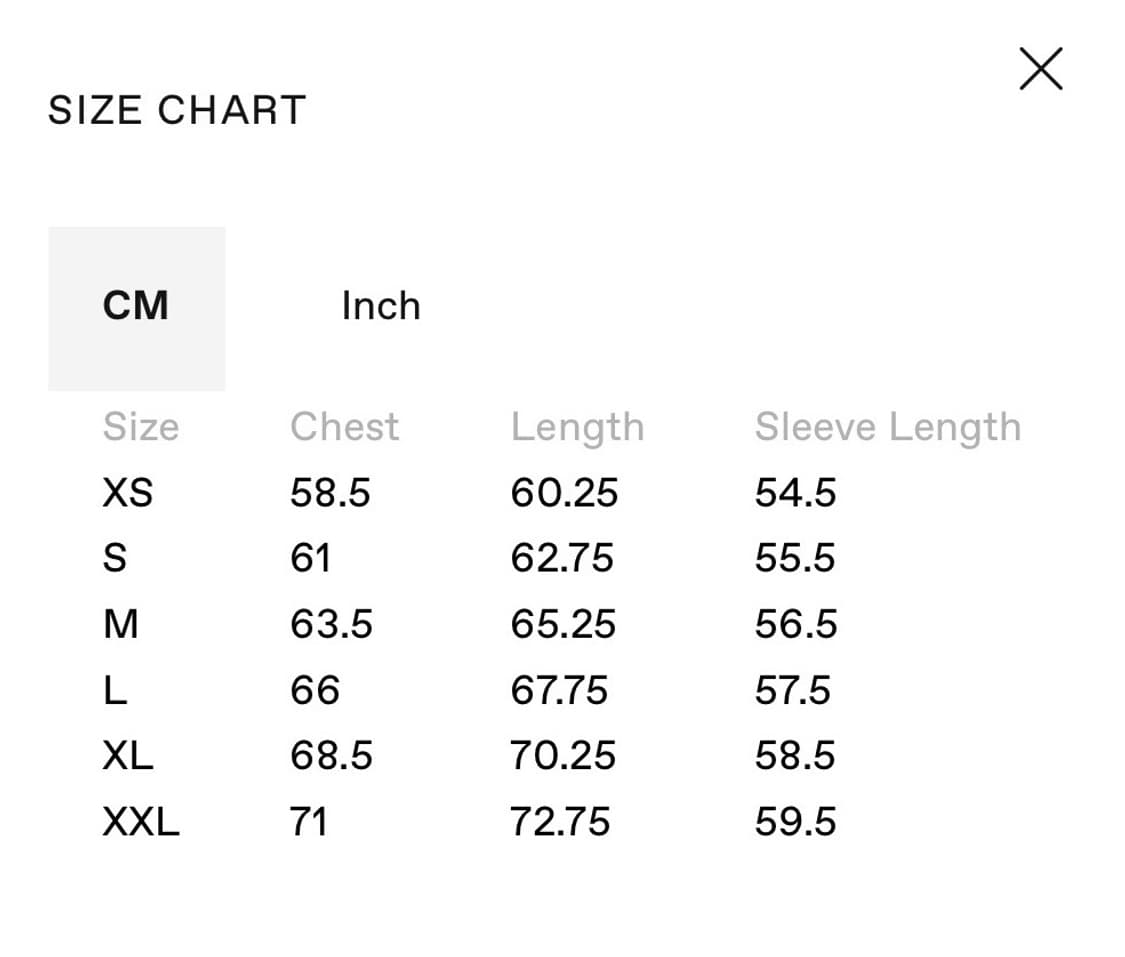Close the size chart dialog
Screen dimensions: 1125x957
pos(1040,70)
